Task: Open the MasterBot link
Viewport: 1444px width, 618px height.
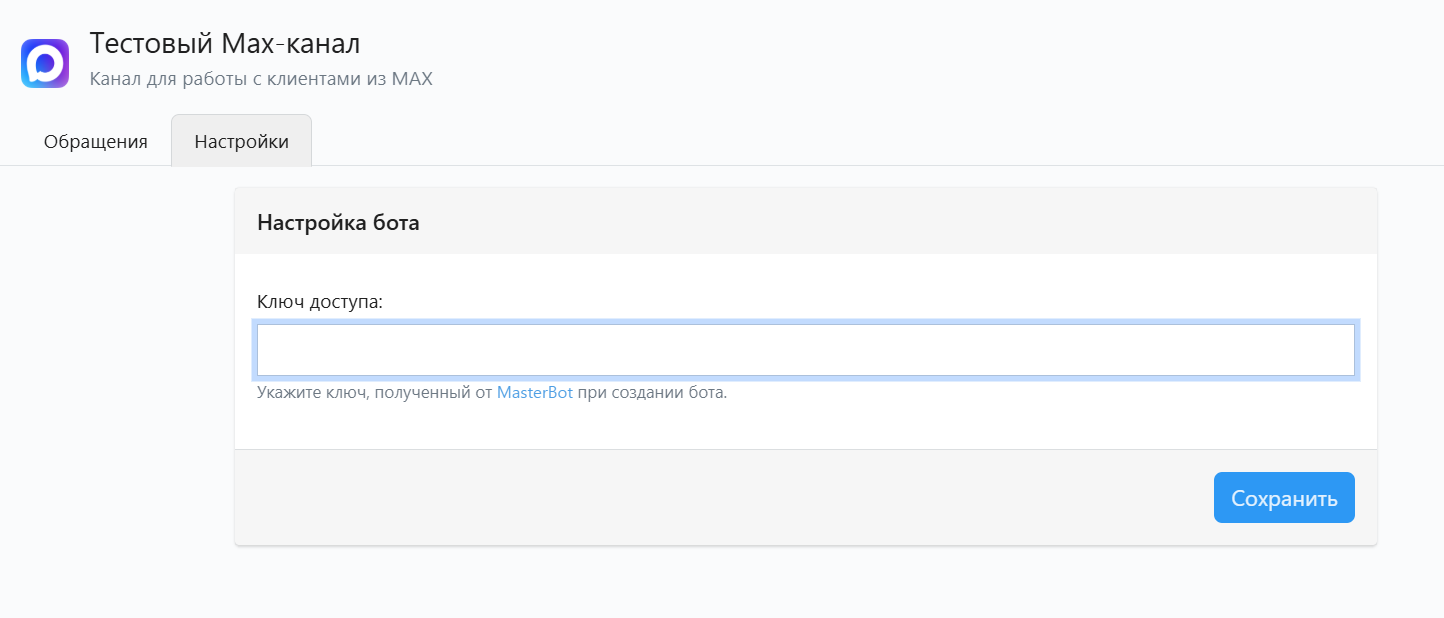Action: point(535,392)
